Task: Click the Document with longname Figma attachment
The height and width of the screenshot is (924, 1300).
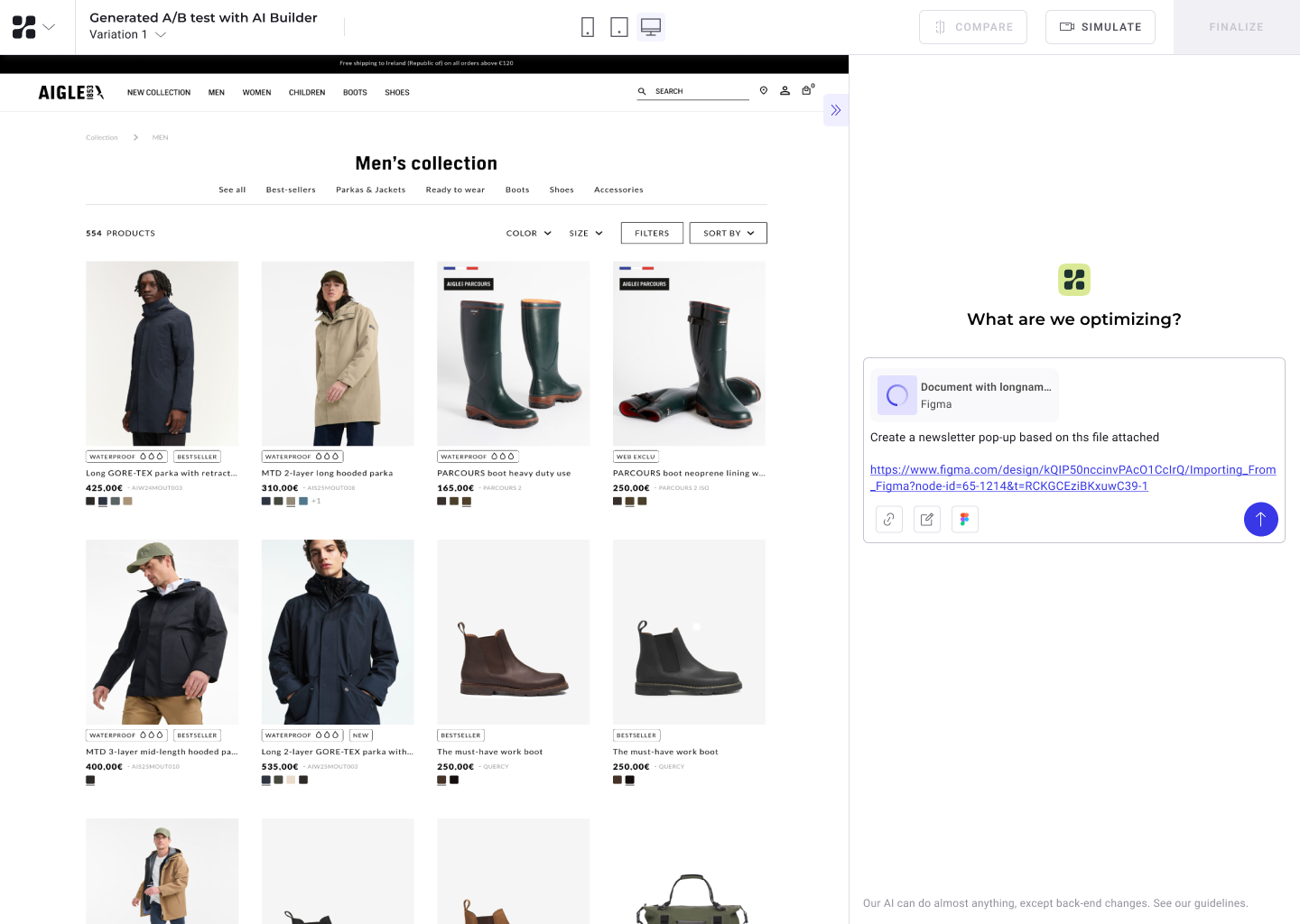Action: click(x=964, y=395)
